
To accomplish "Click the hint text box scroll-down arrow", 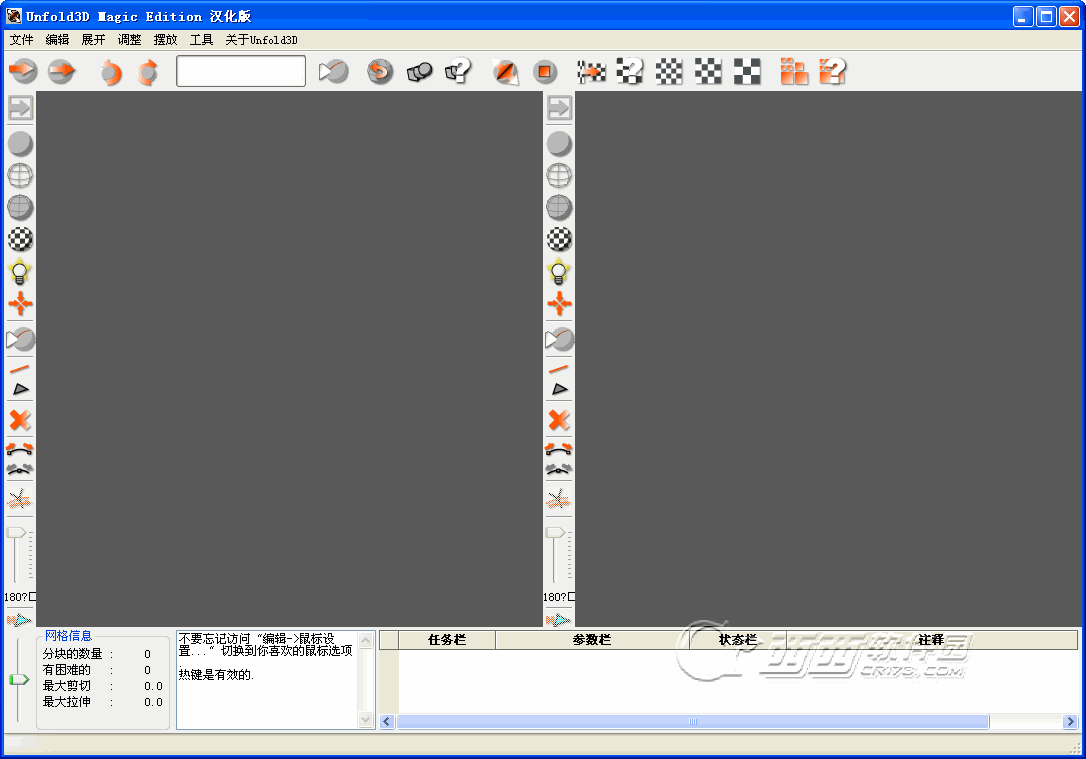I will pos(366,720).
